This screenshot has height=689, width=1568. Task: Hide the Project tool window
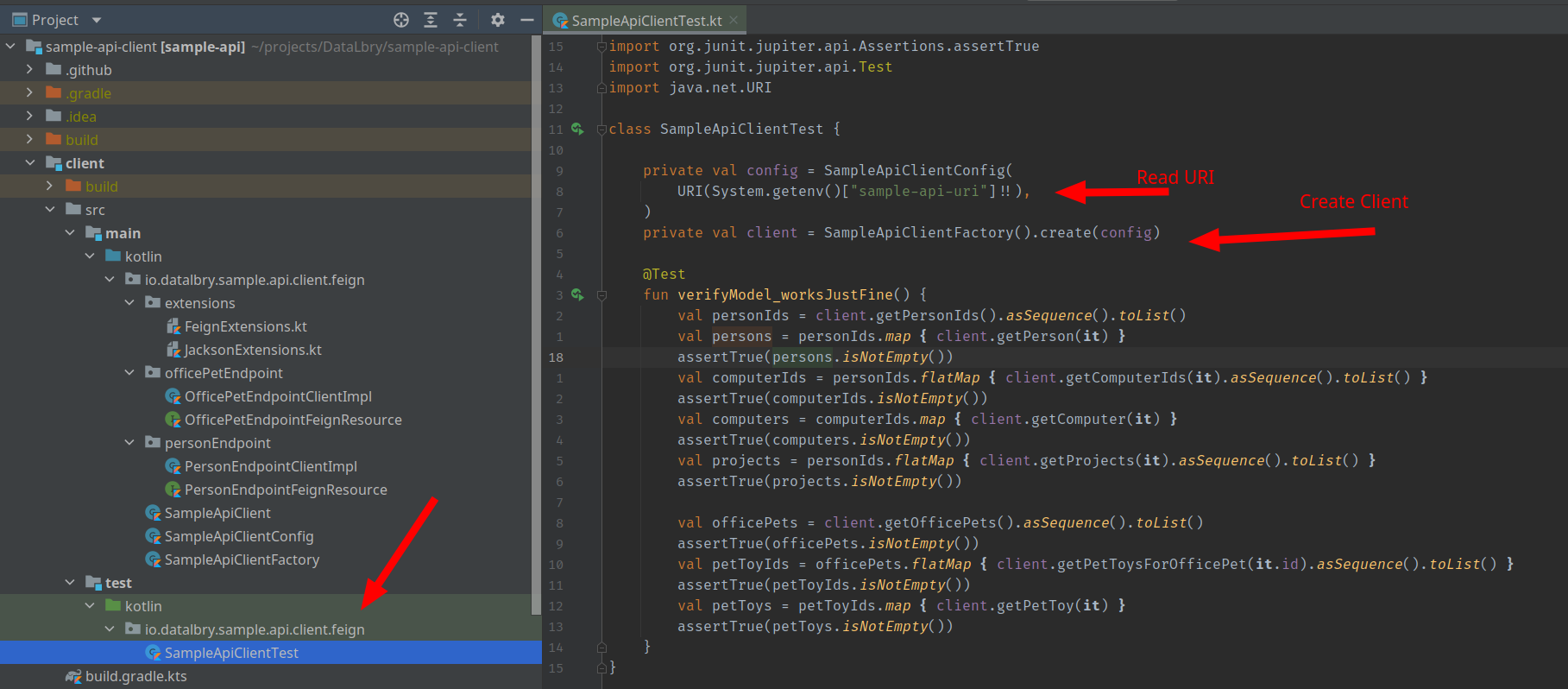[526, 20]
